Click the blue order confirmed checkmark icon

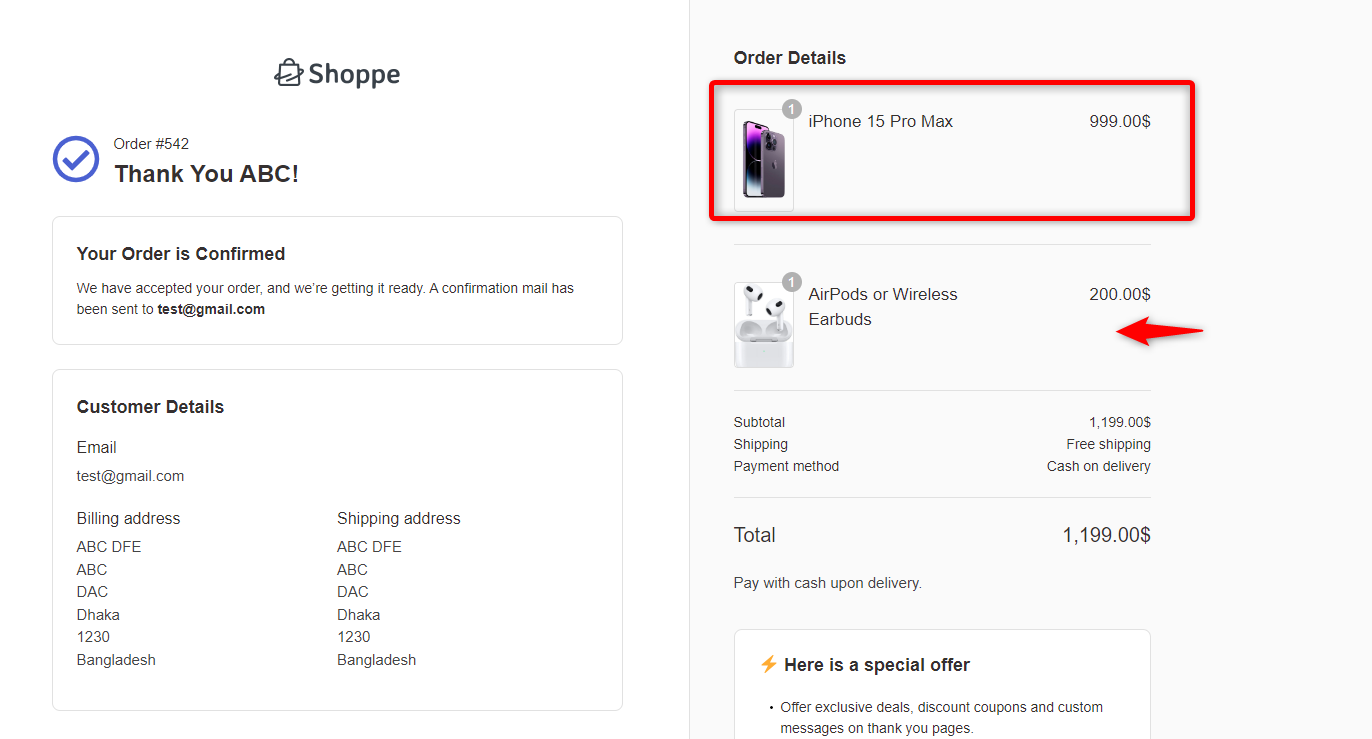click(x=76, y=159)
